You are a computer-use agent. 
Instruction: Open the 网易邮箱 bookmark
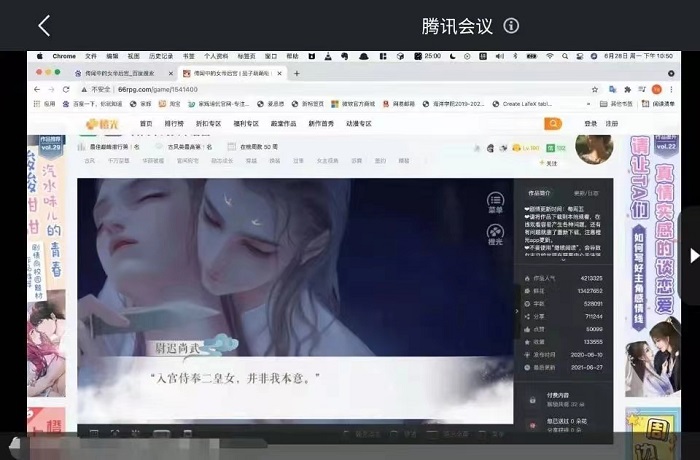[x=399, y=104]
